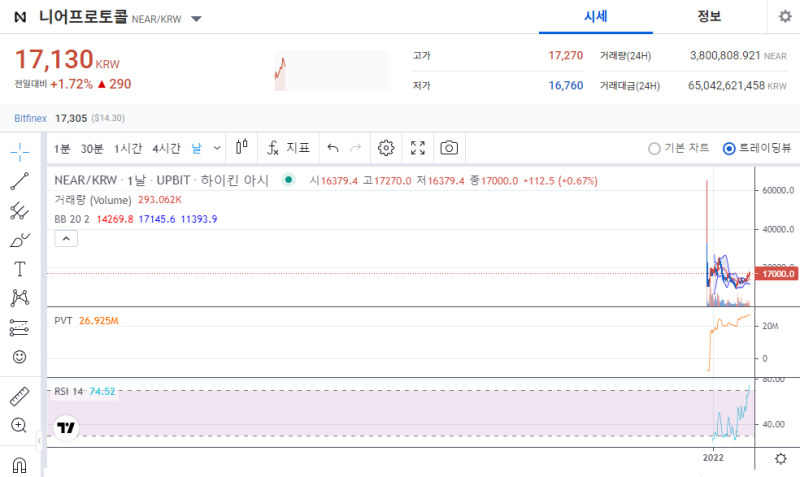Click the 거래대금 value 65,042,621,458 KRW
The width and height of the screenshot is (800, 477).
pyautogui.click(x=737, y=86)
